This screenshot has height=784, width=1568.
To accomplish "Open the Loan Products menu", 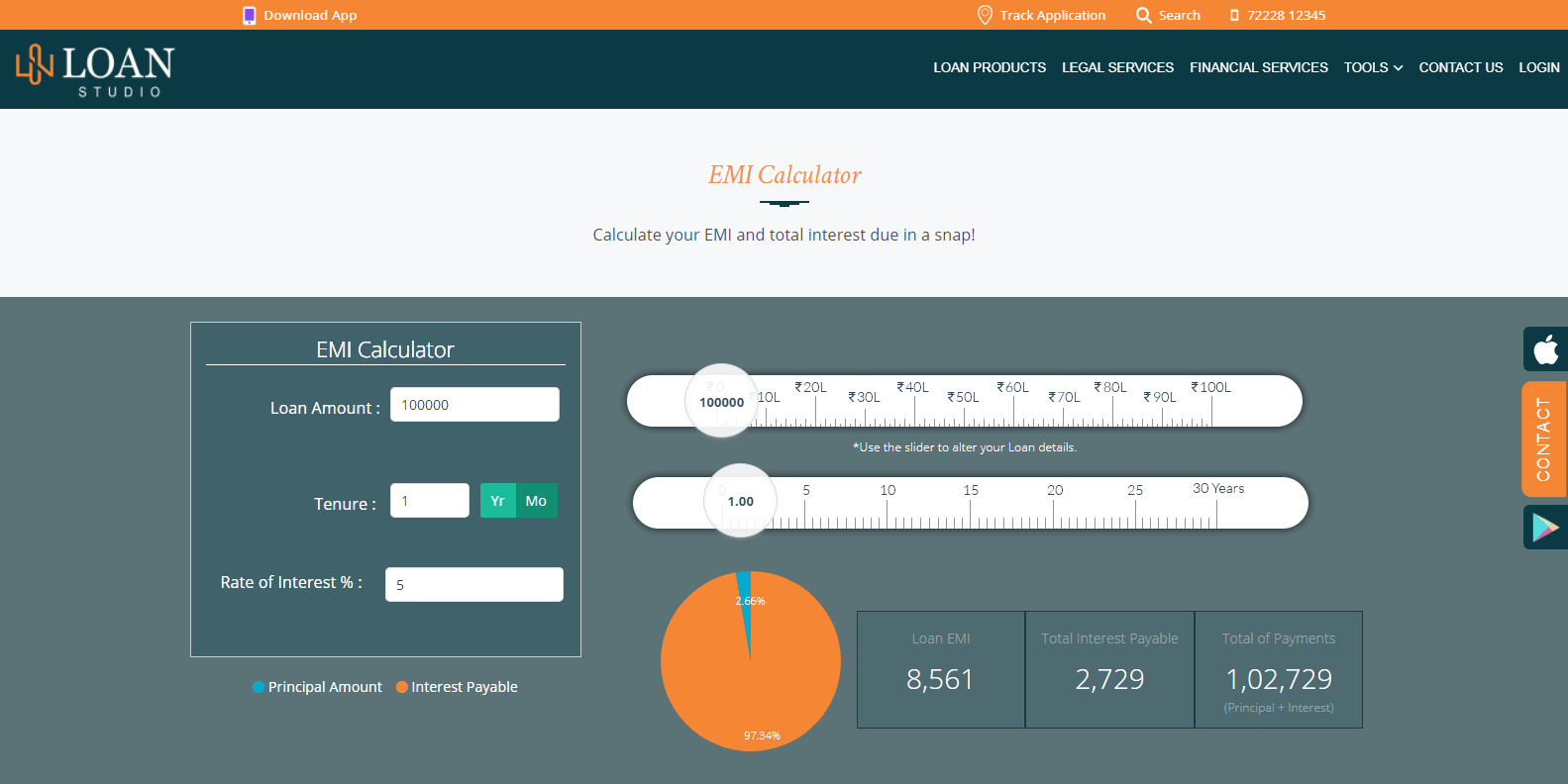I will 989,67.
